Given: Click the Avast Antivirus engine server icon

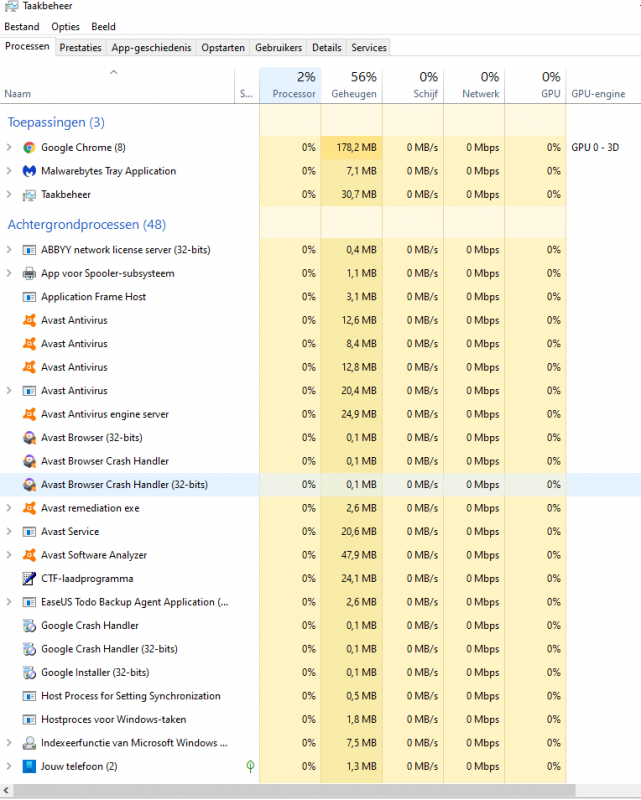Looking at the screenshot, I should [x=30, y=414].
